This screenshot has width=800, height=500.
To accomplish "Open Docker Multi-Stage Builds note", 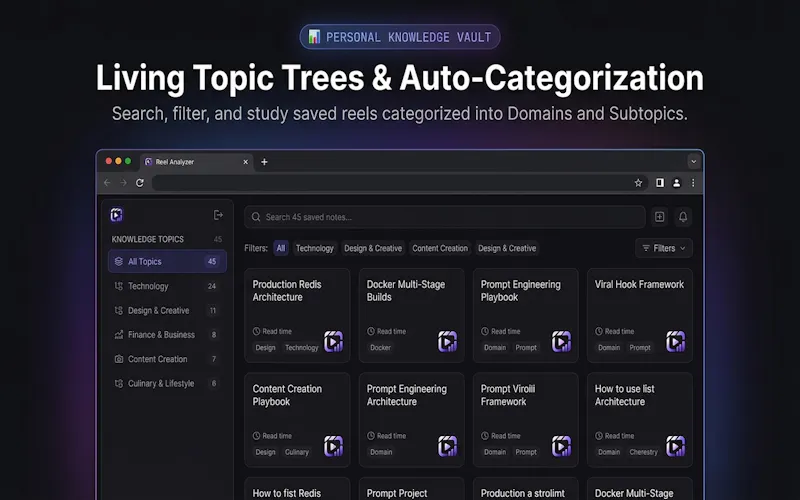I will [x=411, y=315].
